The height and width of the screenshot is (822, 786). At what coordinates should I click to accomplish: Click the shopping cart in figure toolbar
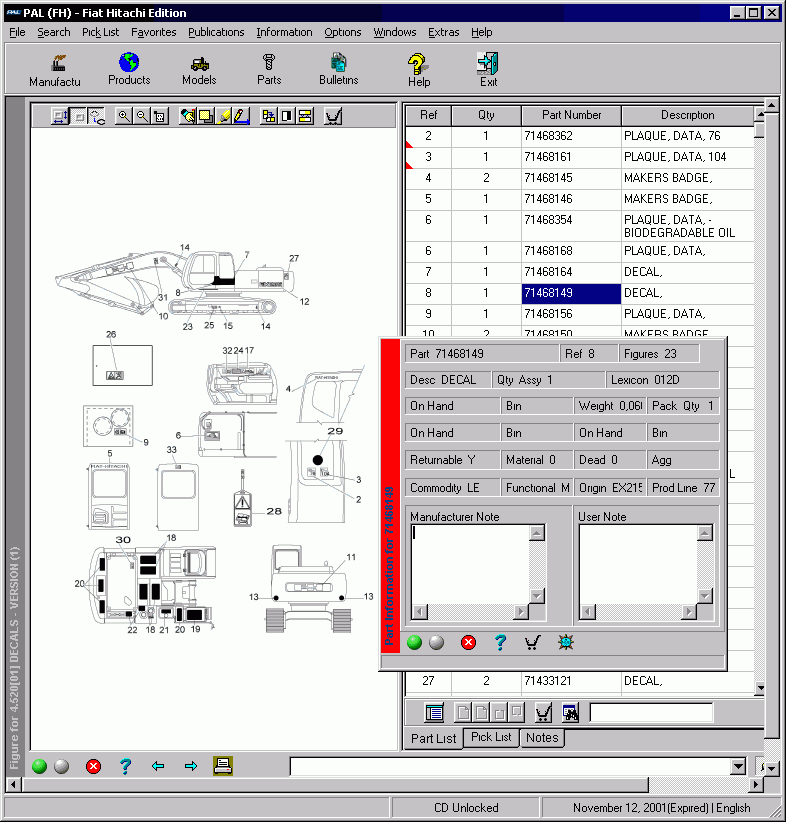[x=333, y=116]
